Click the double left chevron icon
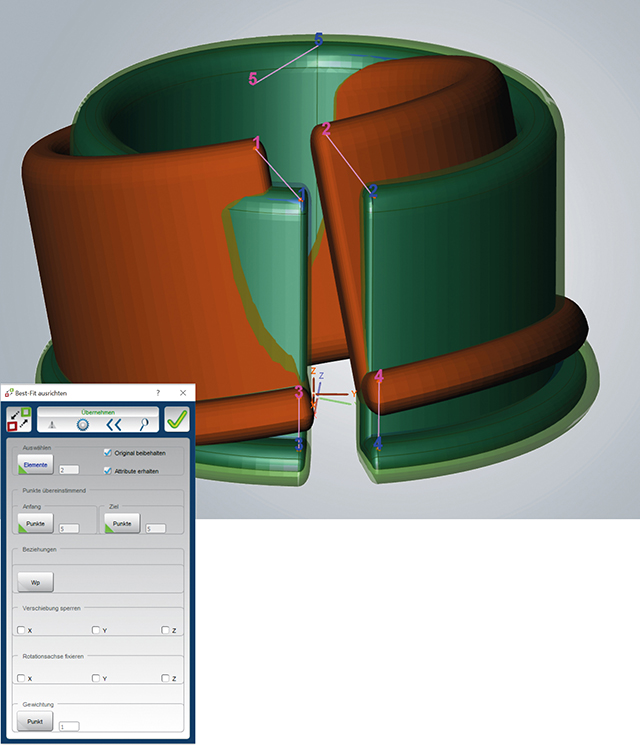The height and width of the screenshot is (746, 640). 114,424
